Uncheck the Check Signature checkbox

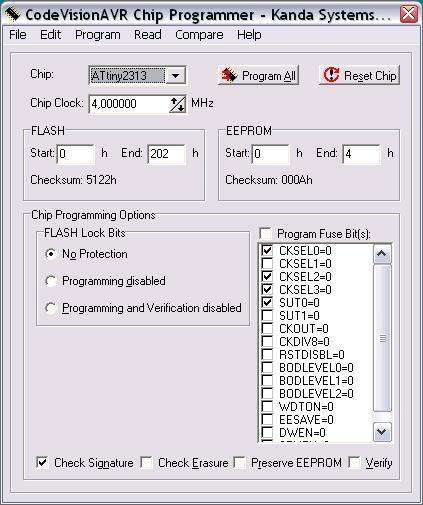pos(42,463)
